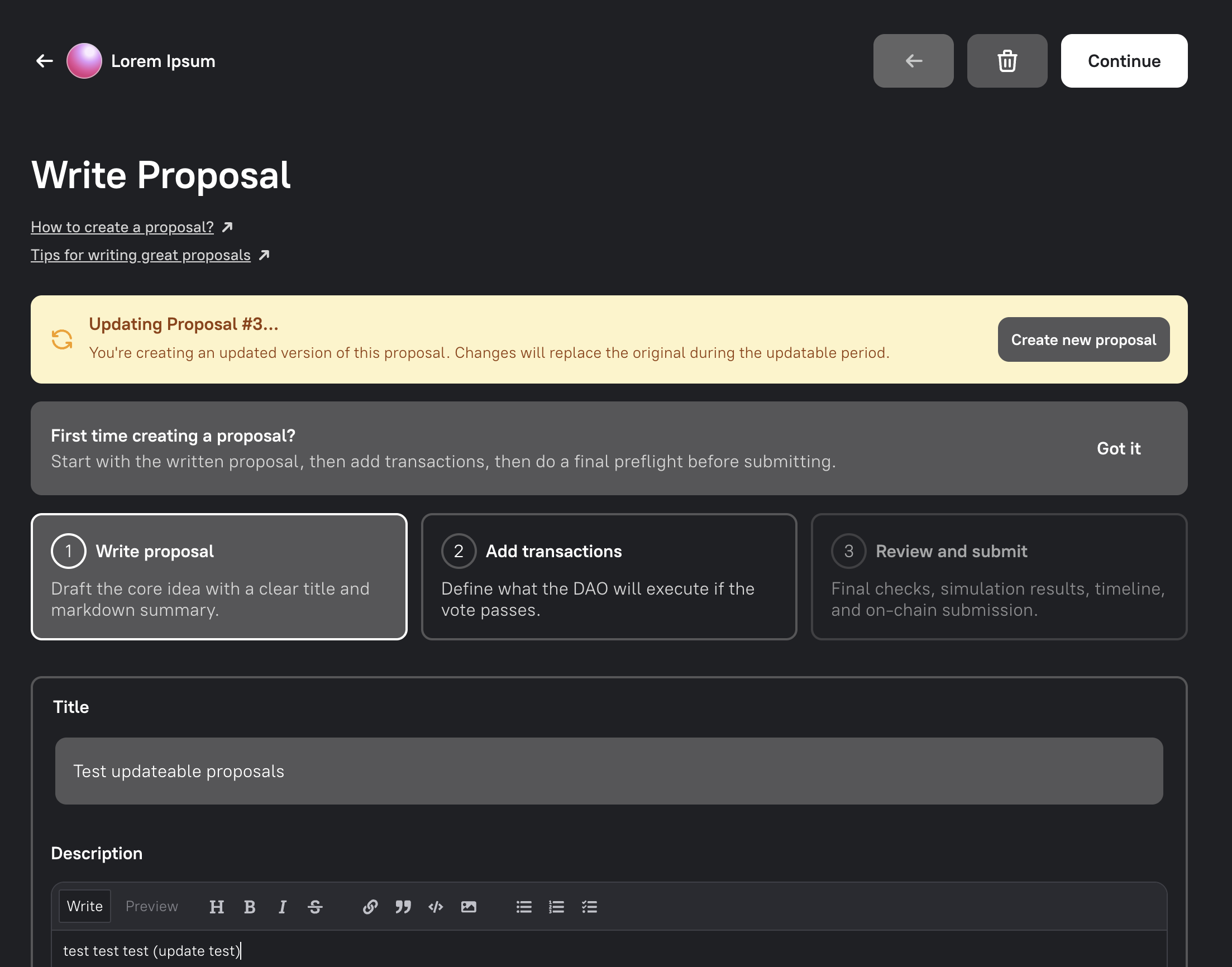Screen dimensions: 1232x967
Task: Insert a block quote
Action: 403,906
